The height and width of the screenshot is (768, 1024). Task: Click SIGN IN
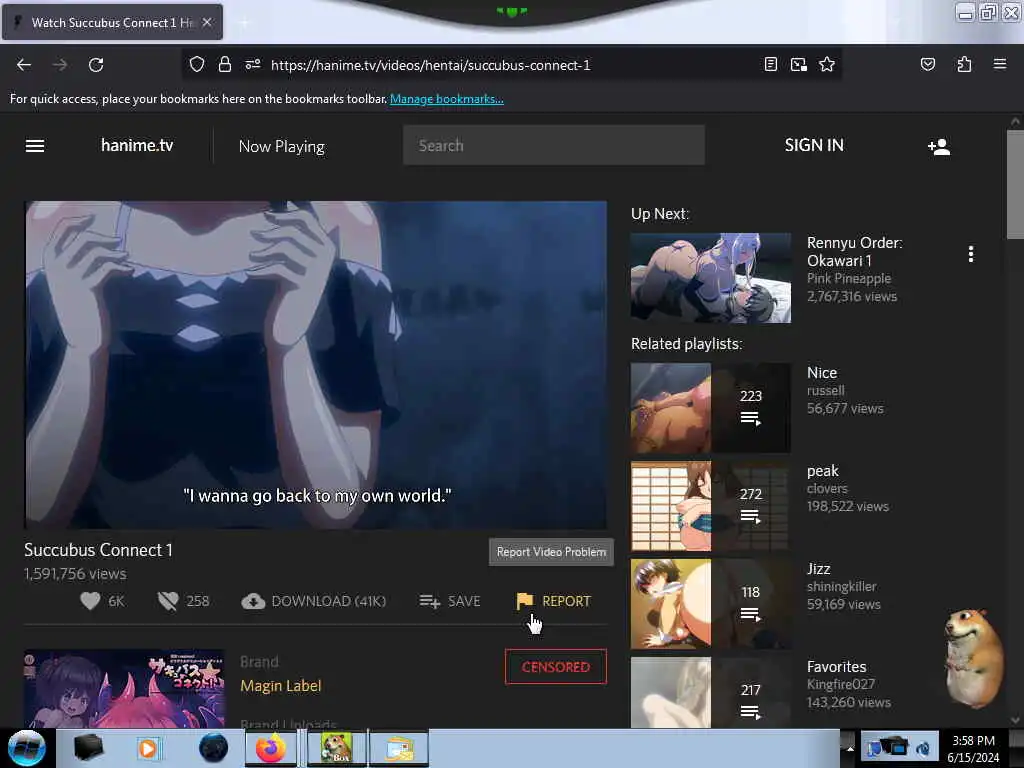tap(814, 145)
